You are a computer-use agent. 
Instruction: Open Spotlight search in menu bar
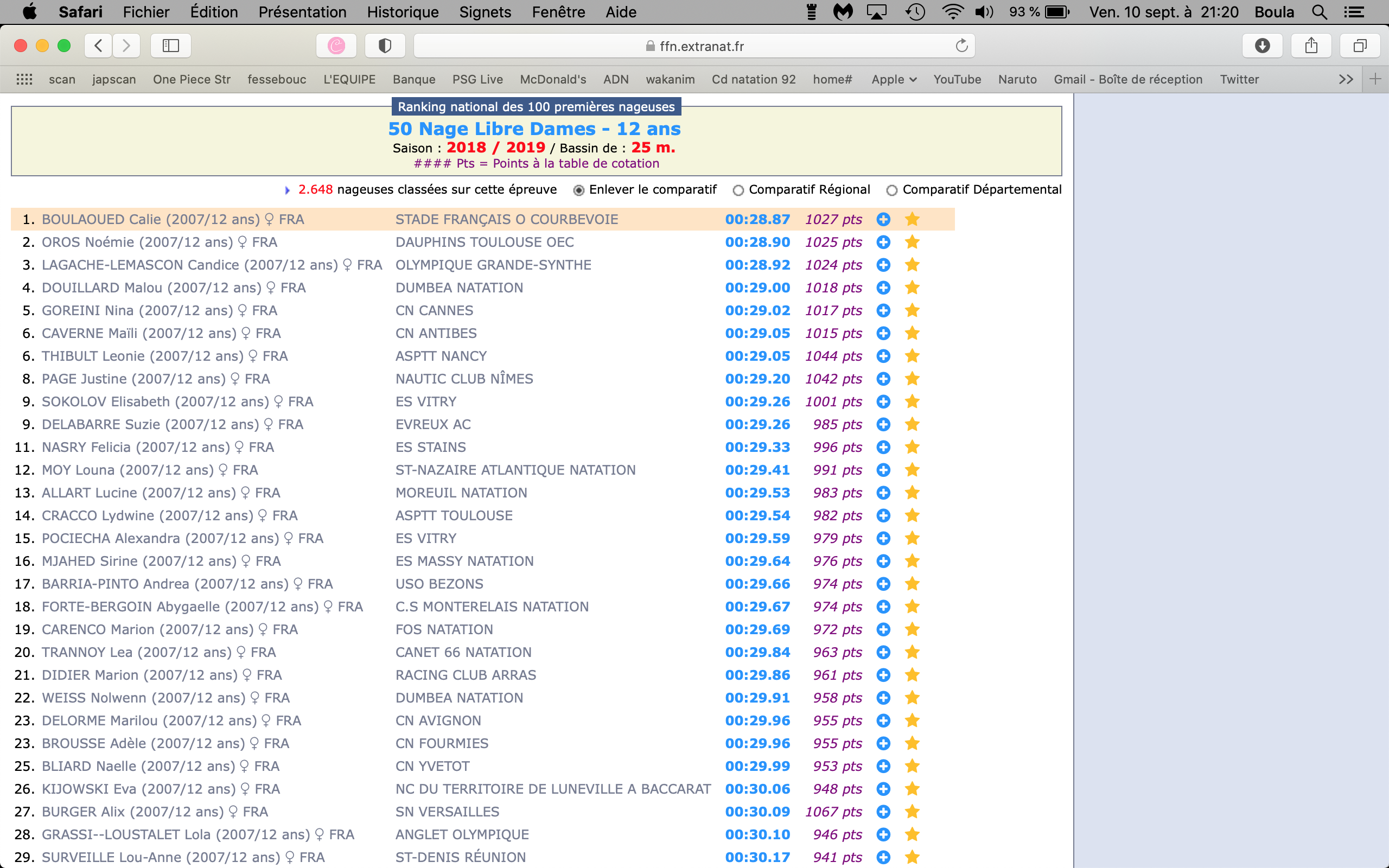(x=1320, y=12)
